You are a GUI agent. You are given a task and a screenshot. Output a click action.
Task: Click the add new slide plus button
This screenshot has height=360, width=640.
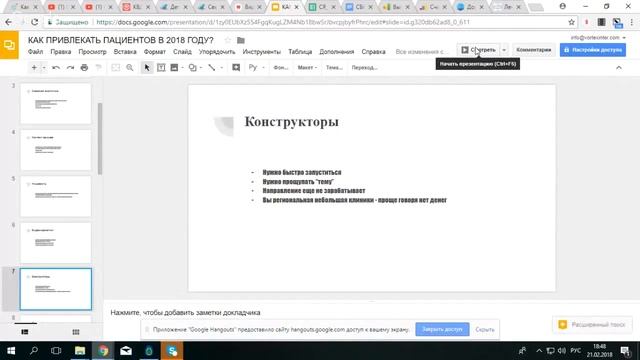34,68
